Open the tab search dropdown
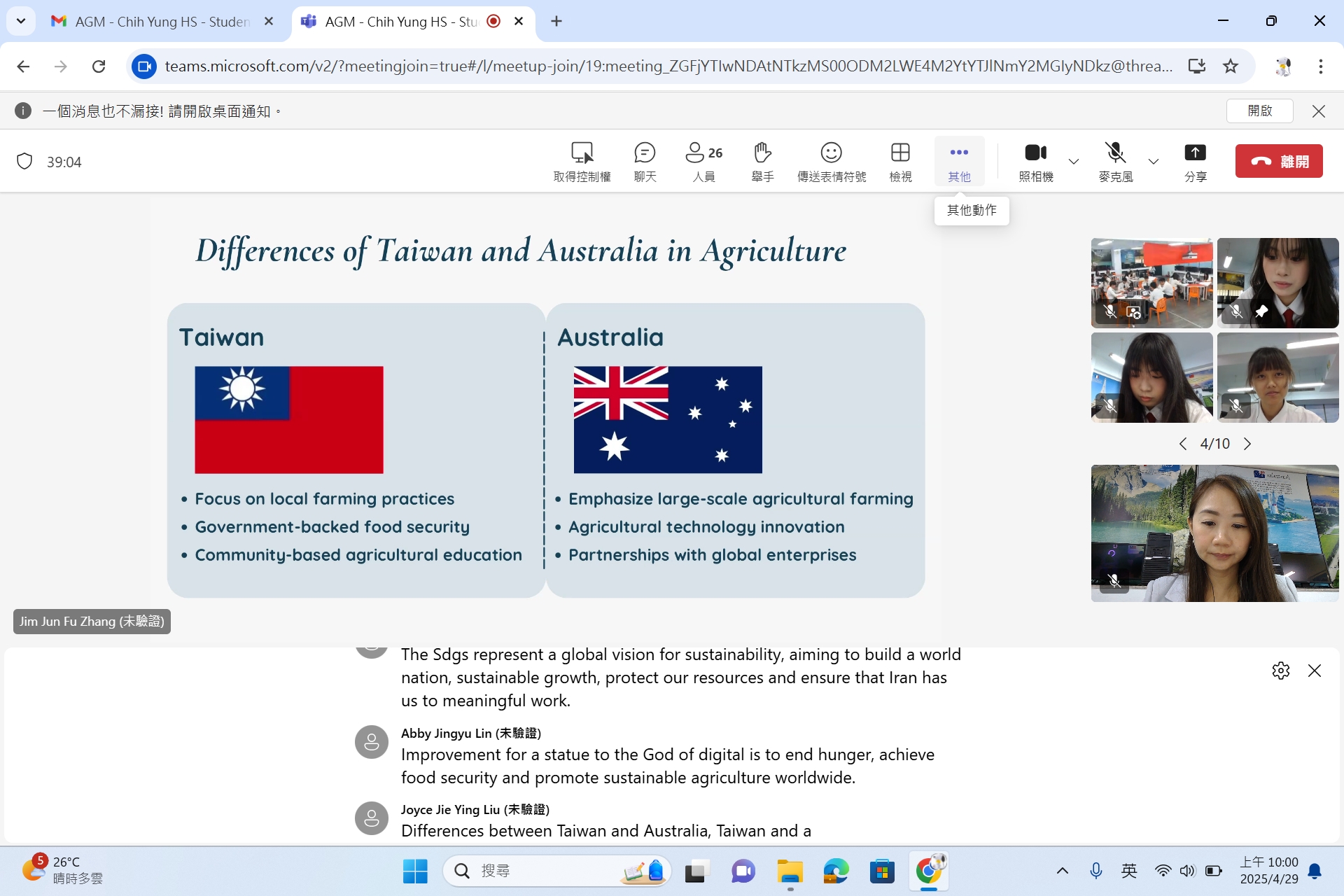Image resolution: width=1344 pixels, height=896 pixels. 21,22
